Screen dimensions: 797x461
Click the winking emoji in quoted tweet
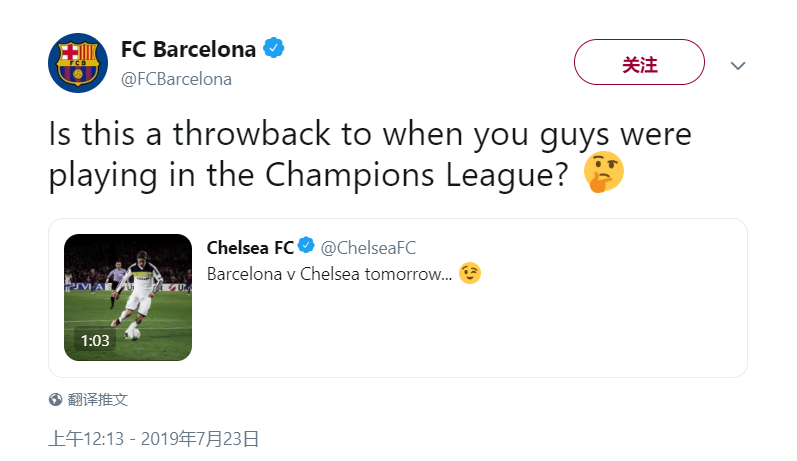470,273
